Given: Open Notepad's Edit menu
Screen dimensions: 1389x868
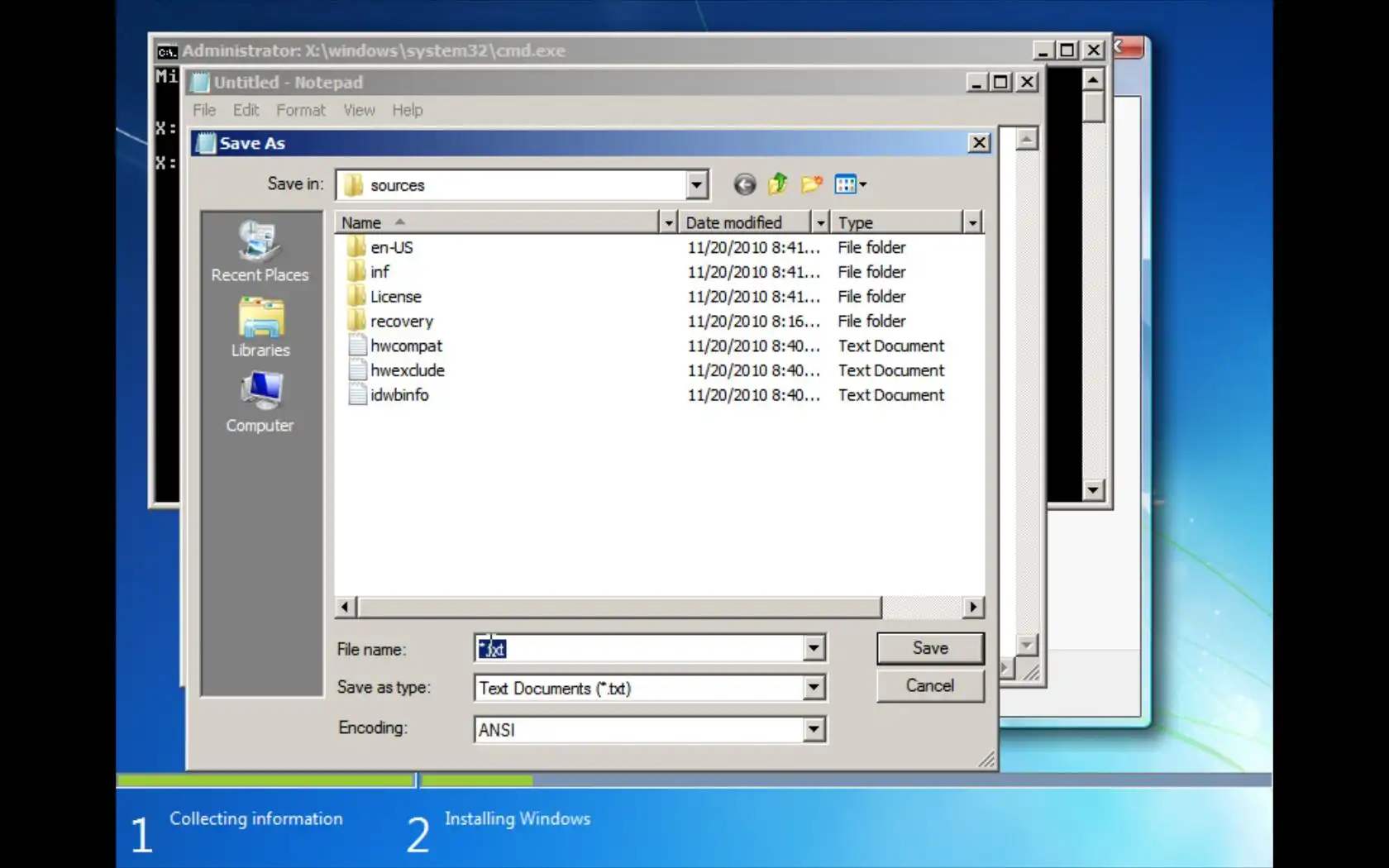Looking at the screenshot, I should 246,110.
